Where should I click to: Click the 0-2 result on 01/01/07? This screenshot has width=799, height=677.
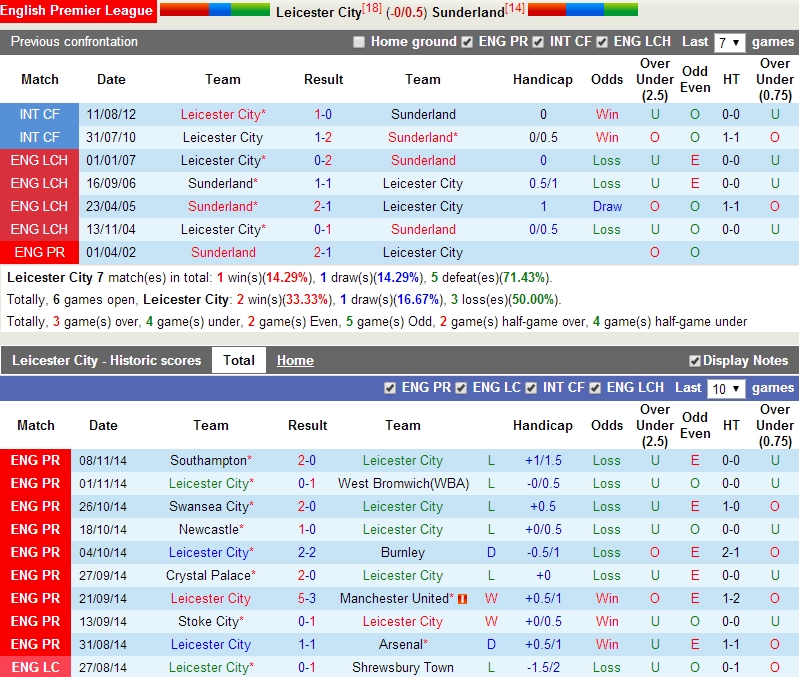323,160
